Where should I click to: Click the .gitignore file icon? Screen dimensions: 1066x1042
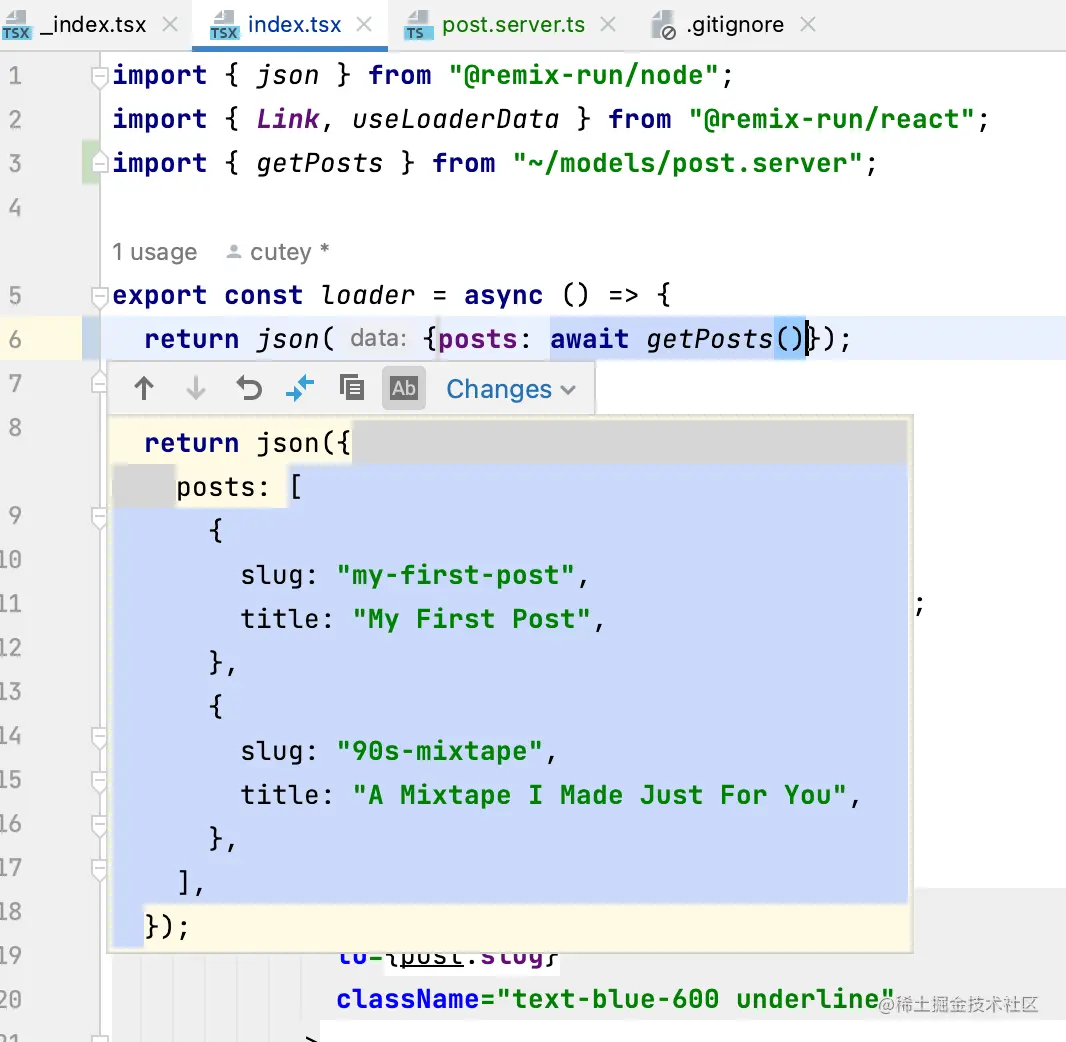click(x=663, y=26)
